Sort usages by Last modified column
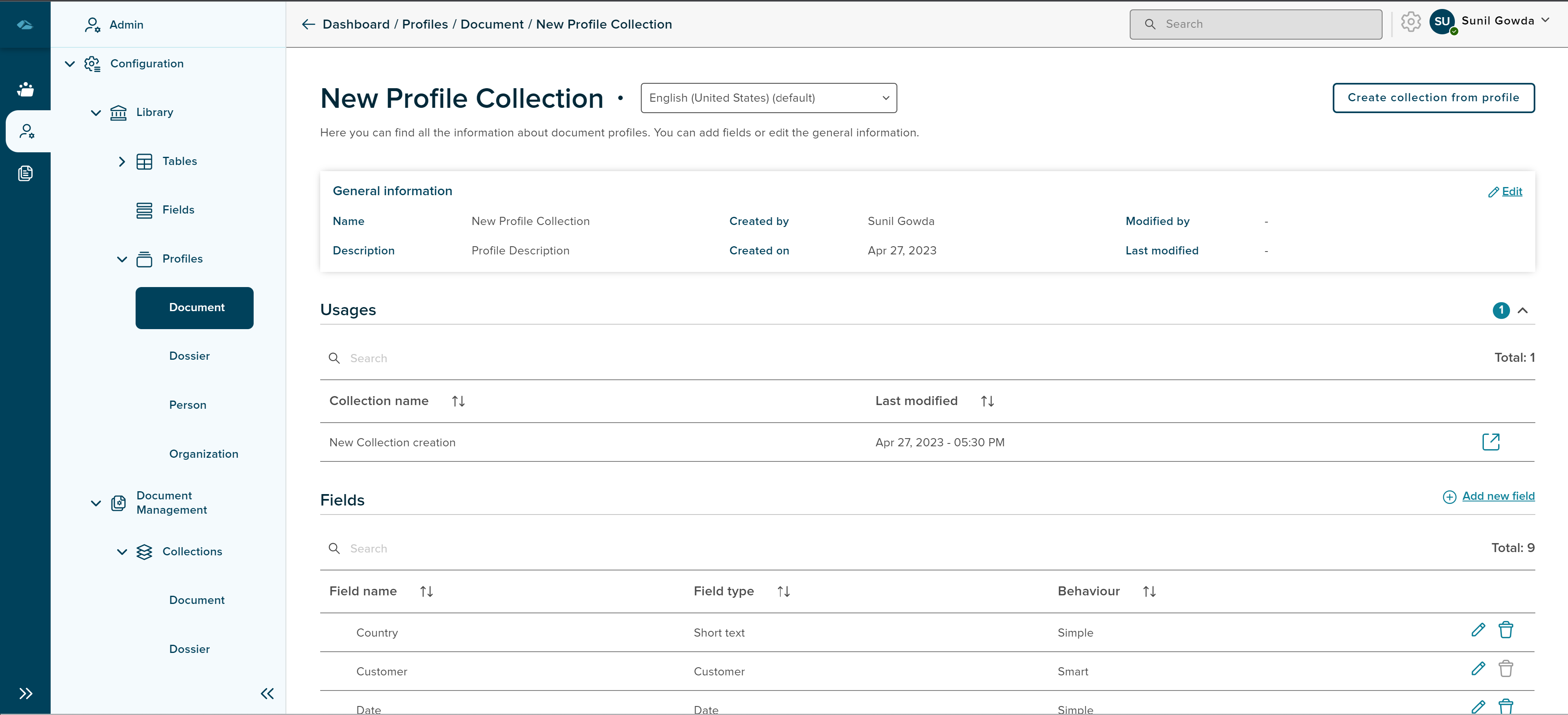1568x715 pixels. tap(987, 401)
